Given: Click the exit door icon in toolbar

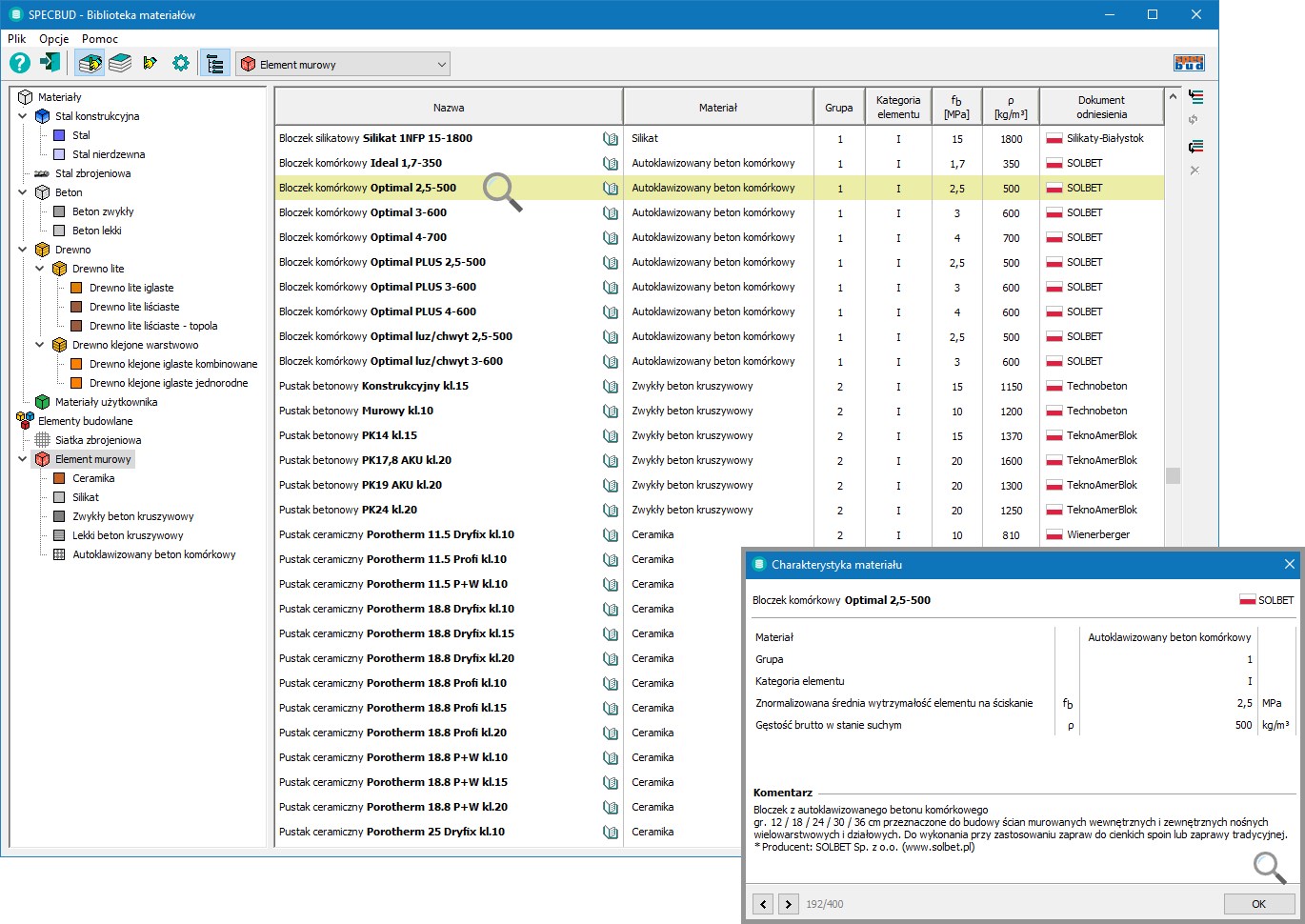Looking at the screenshot, I should (x=50, y=64).
